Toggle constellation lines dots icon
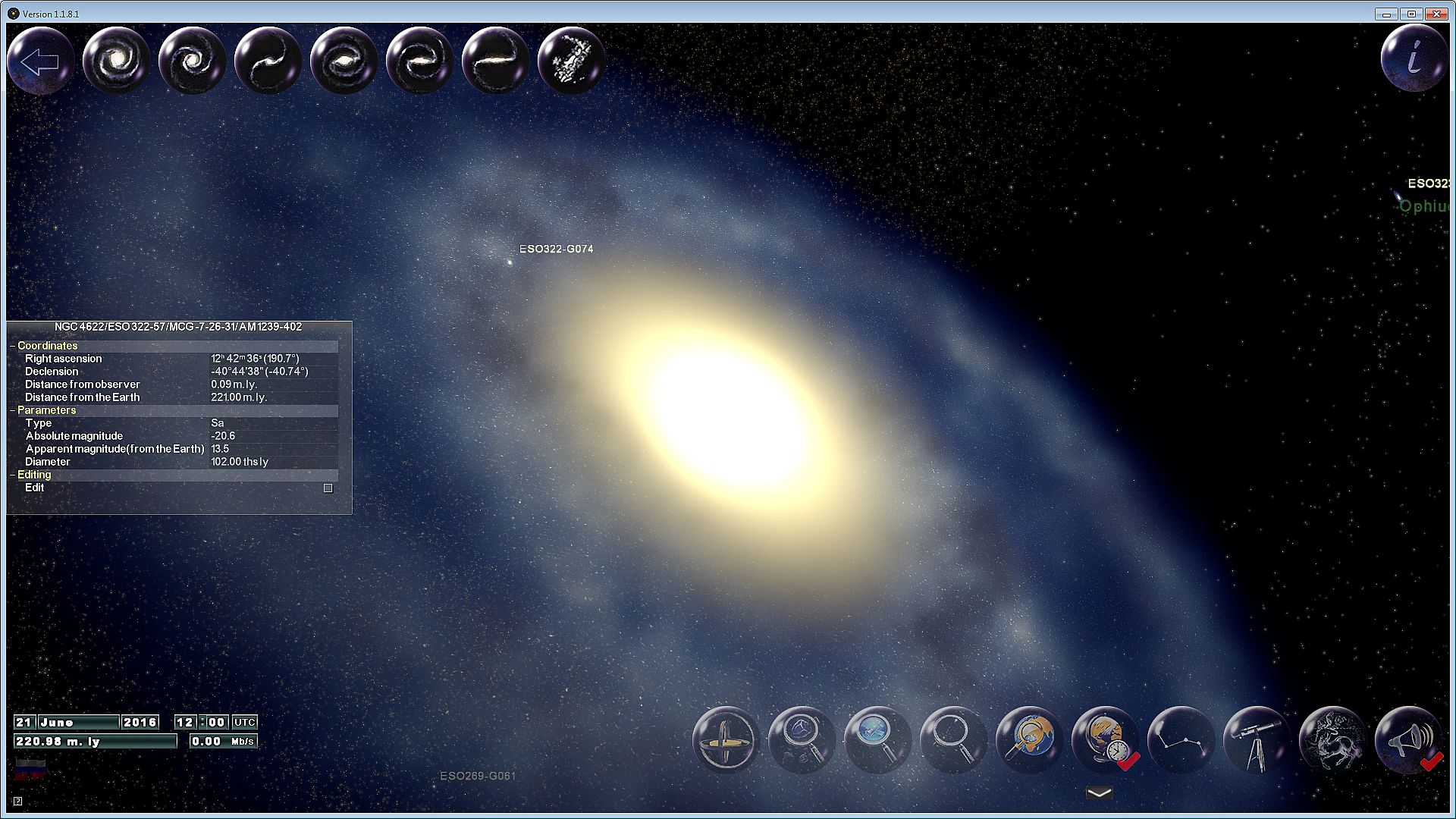Viewport: 1456px width, 819px height. pos(1181,740)
